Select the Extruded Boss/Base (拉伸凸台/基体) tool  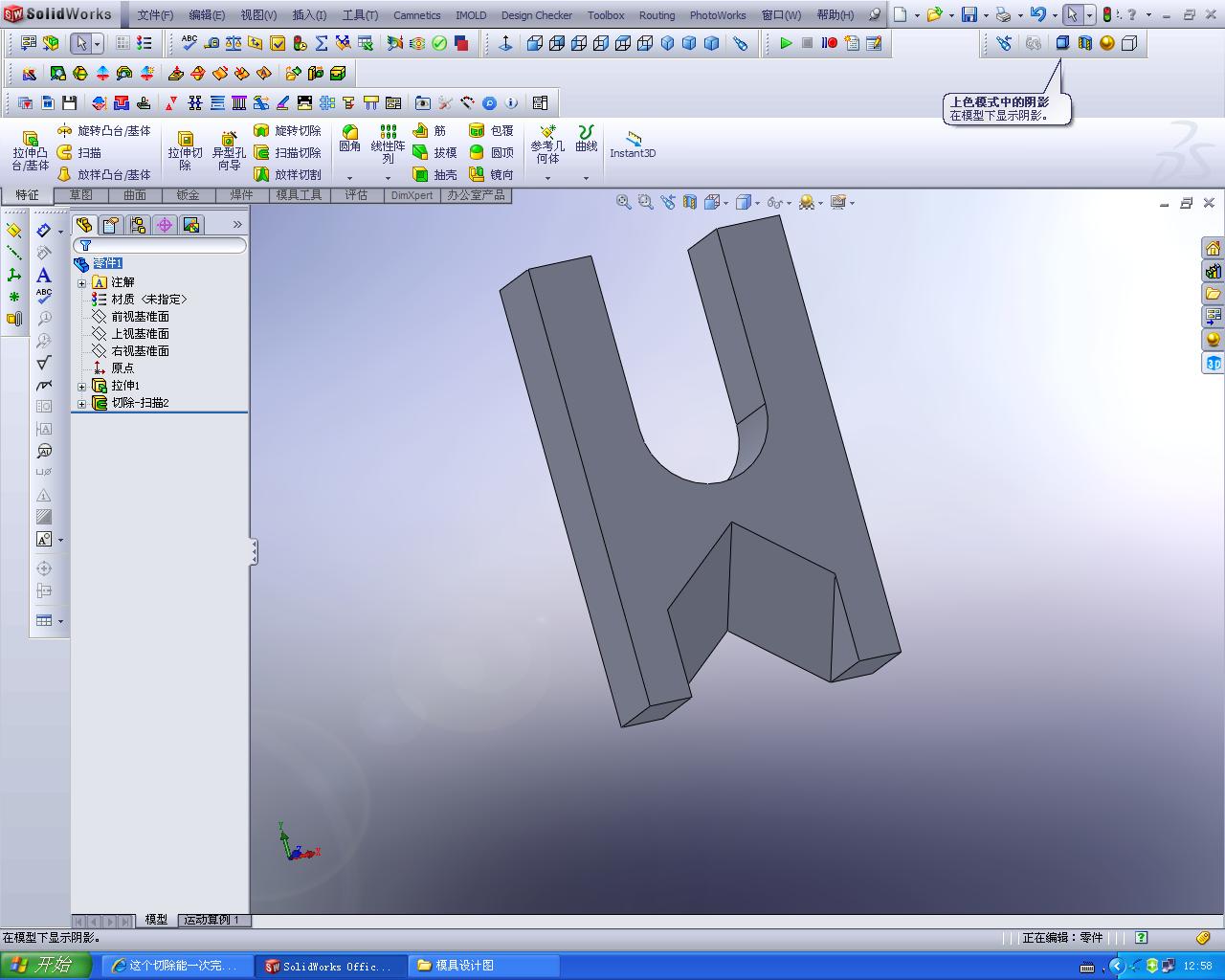[x=30, y=151]
